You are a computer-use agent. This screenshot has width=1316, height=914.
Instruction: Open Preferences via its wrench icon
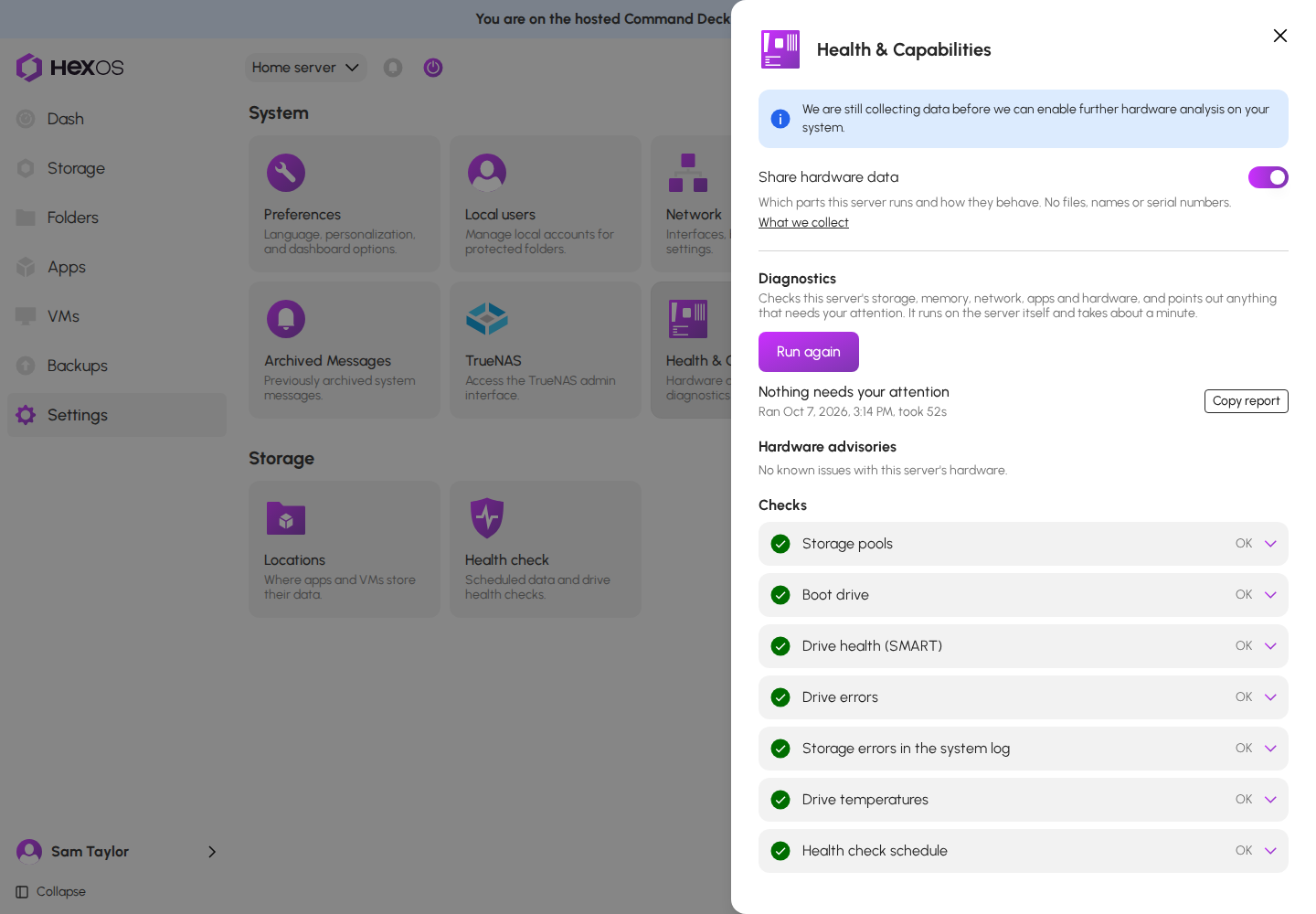pyautogui.click(x=286, y=173)
